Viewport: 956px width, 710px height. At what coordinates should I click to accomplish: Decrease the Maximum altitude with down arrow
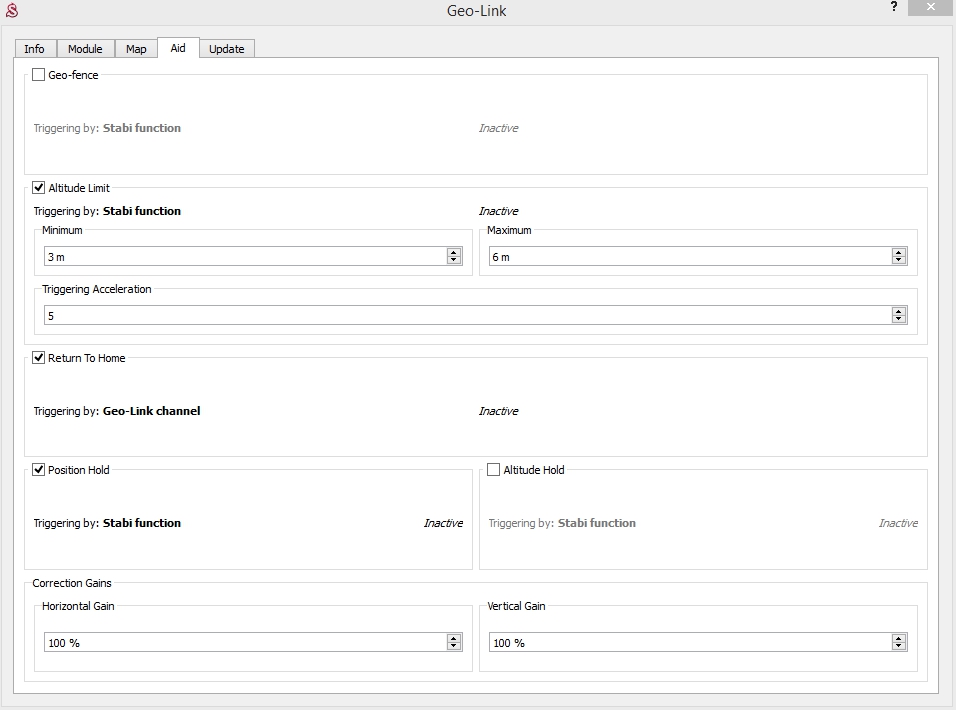click(x=898, y=261)
